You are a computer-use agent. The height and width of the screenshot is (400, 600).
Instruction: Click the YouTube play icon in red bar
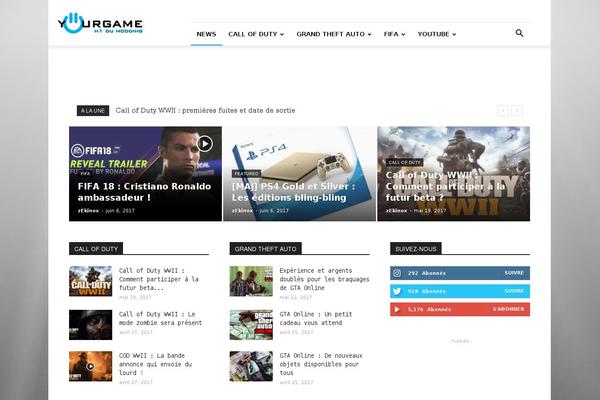[x=397, y=309]
